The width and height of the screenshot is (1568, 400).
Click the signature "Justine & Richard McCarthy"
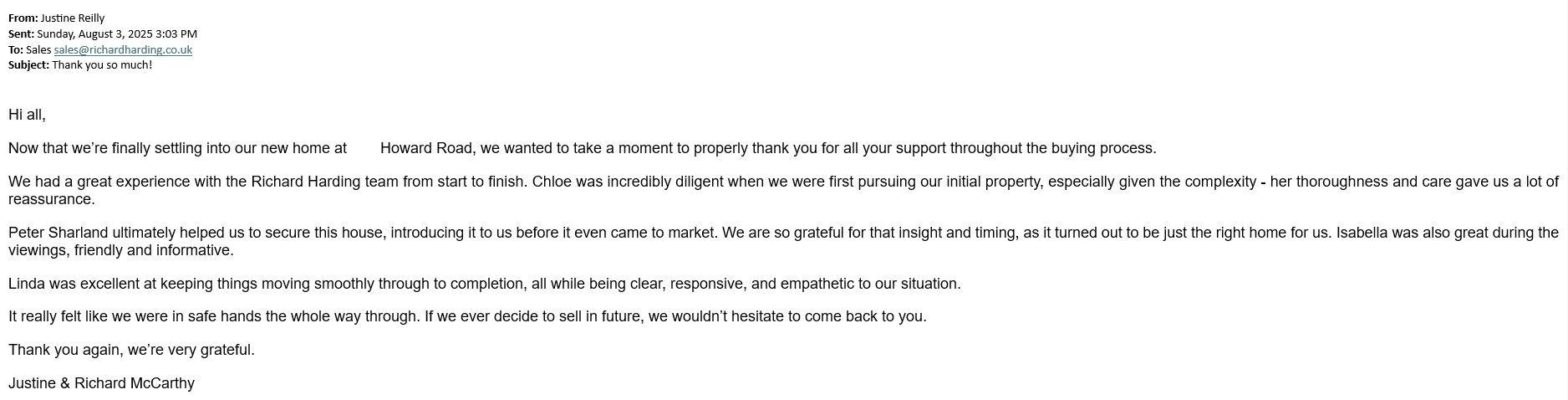tap(101, 384)
